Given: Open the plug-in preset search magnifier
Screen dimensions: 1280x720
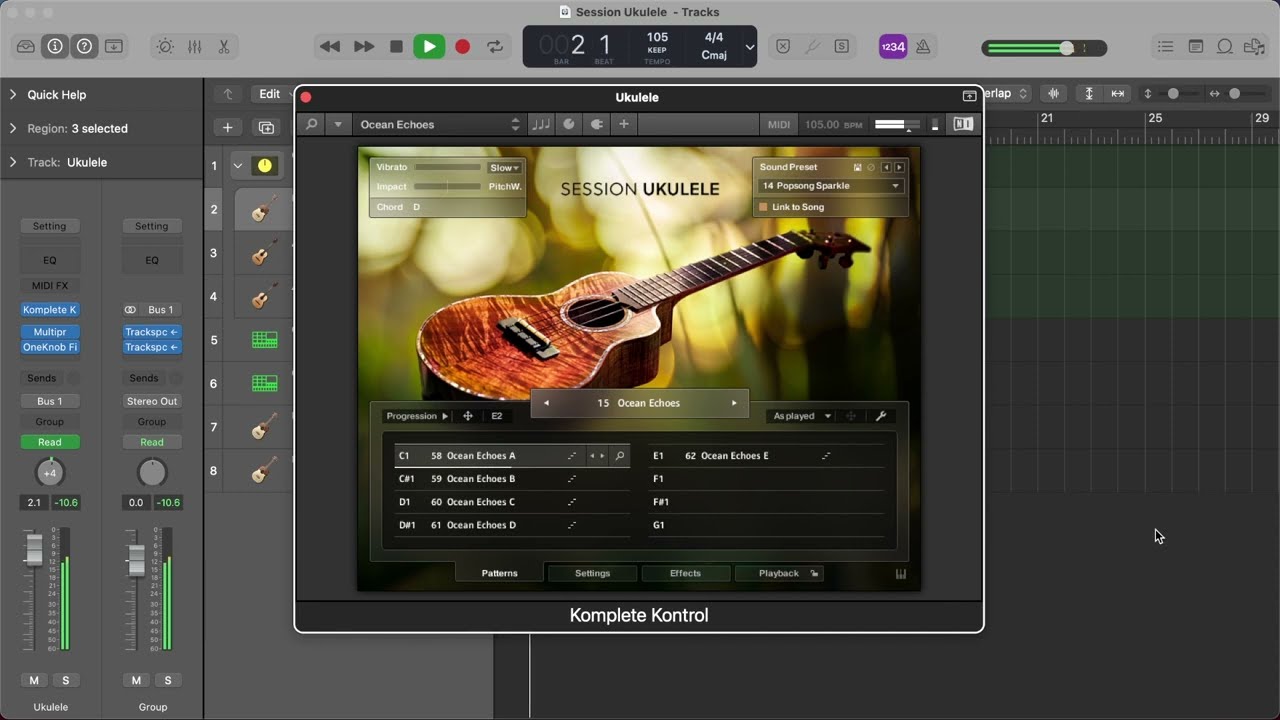Looking at the screenshot, I should point(312,124).
